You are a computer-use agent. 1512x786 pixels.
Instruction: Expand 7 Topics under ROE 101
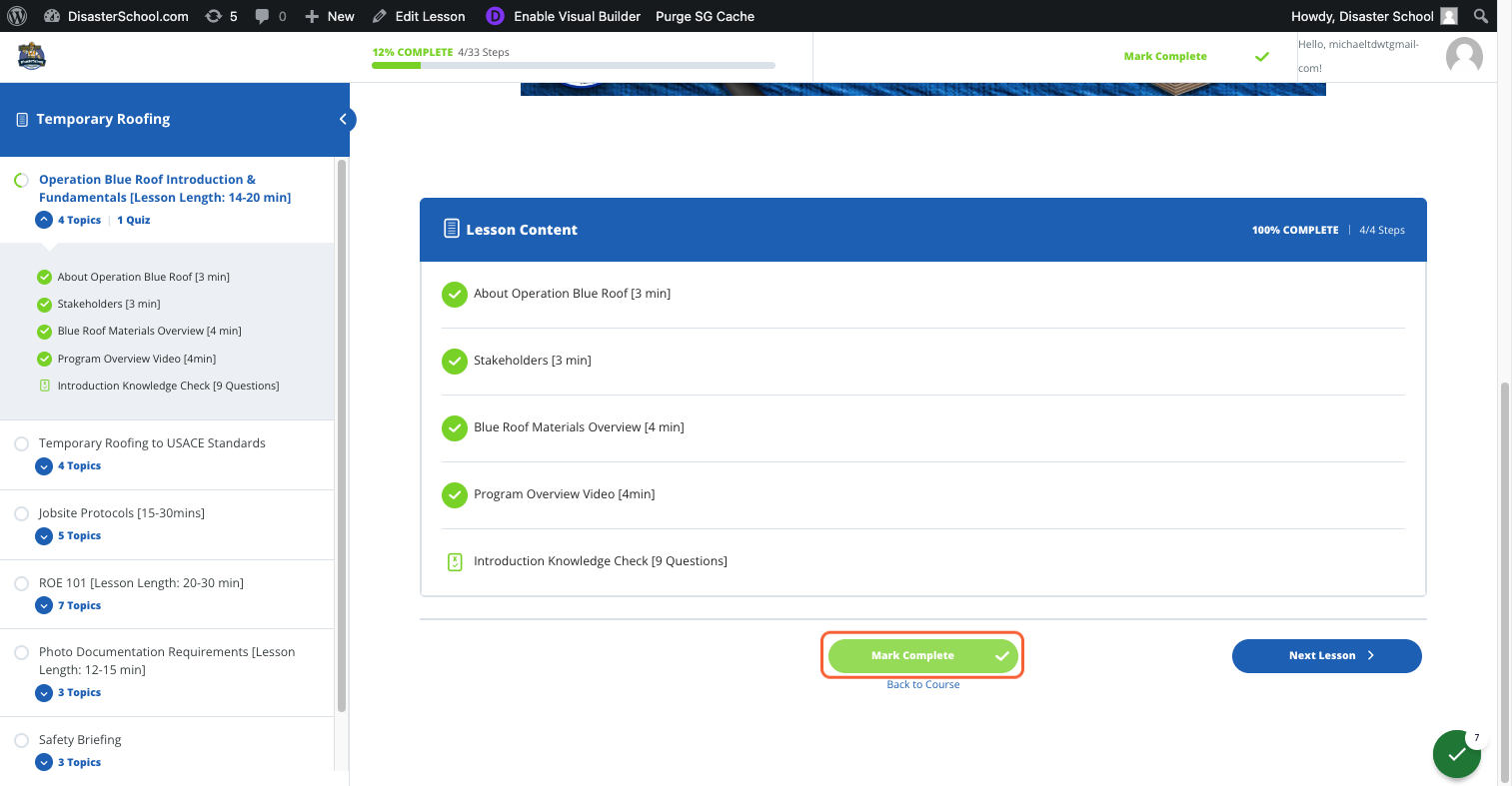pos(44,606)
